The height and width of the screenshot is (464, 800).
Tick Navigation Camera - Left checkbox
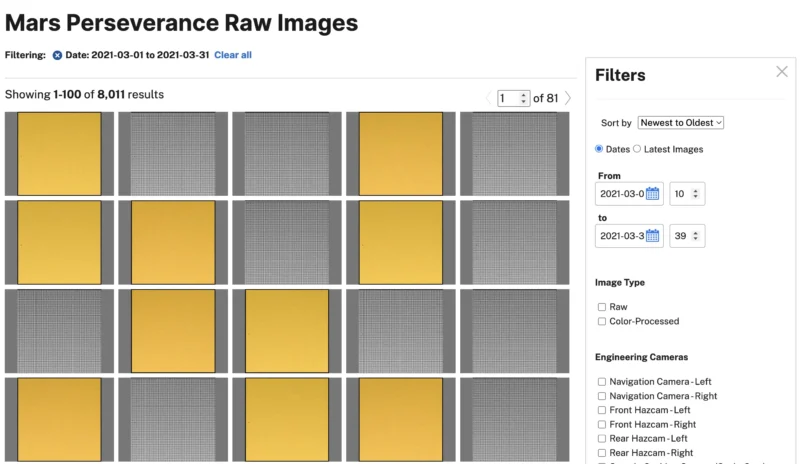click(602, 382)
